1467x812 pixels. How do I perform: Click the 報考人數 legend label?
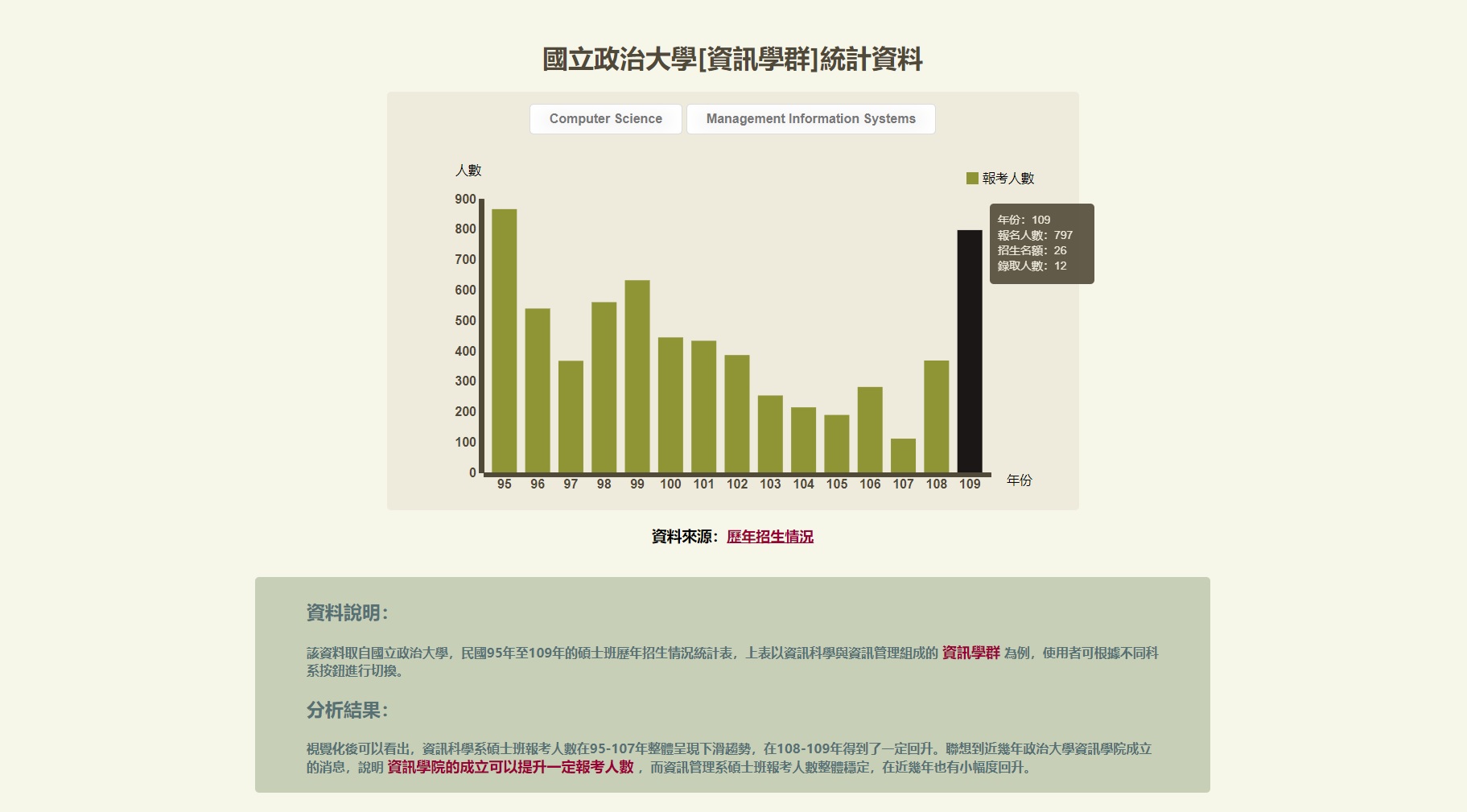[1008, 179]
